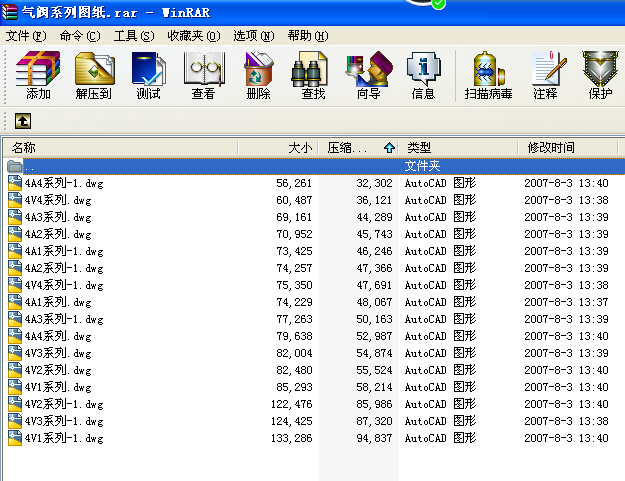Select file name 4A1系列.dwg

(58, 302)
